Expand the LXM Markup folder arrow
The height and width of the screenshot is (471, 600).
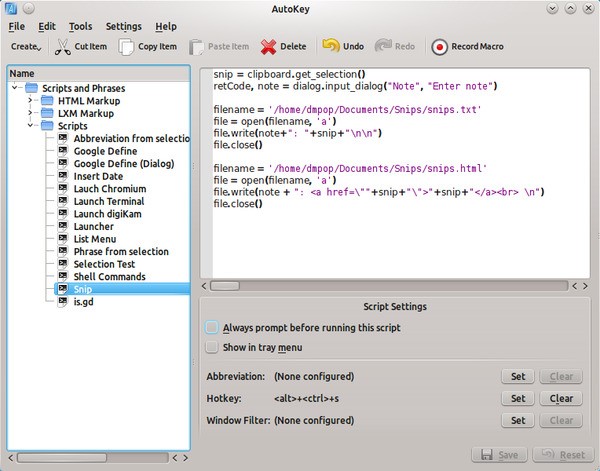point(30,114)
